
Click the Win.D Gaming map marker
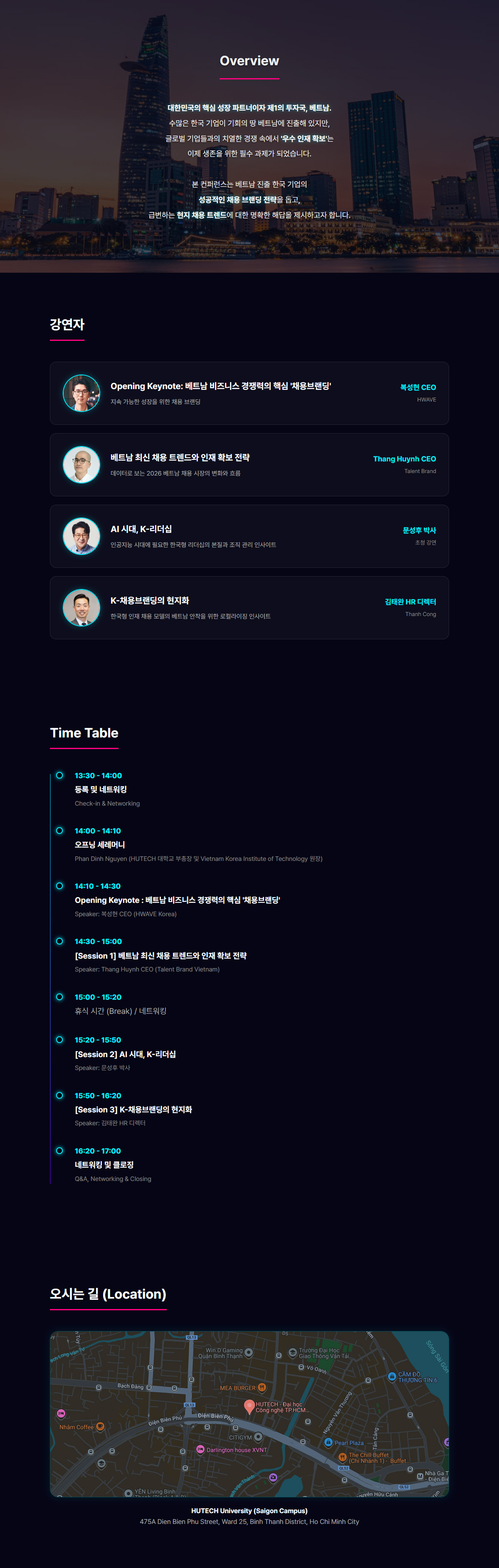[249, 1353]
